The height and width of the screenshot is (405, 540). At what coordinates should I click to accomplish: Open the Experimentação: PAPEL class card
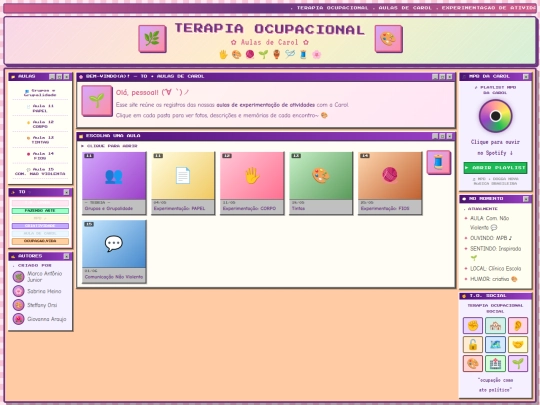pos(183,183)
